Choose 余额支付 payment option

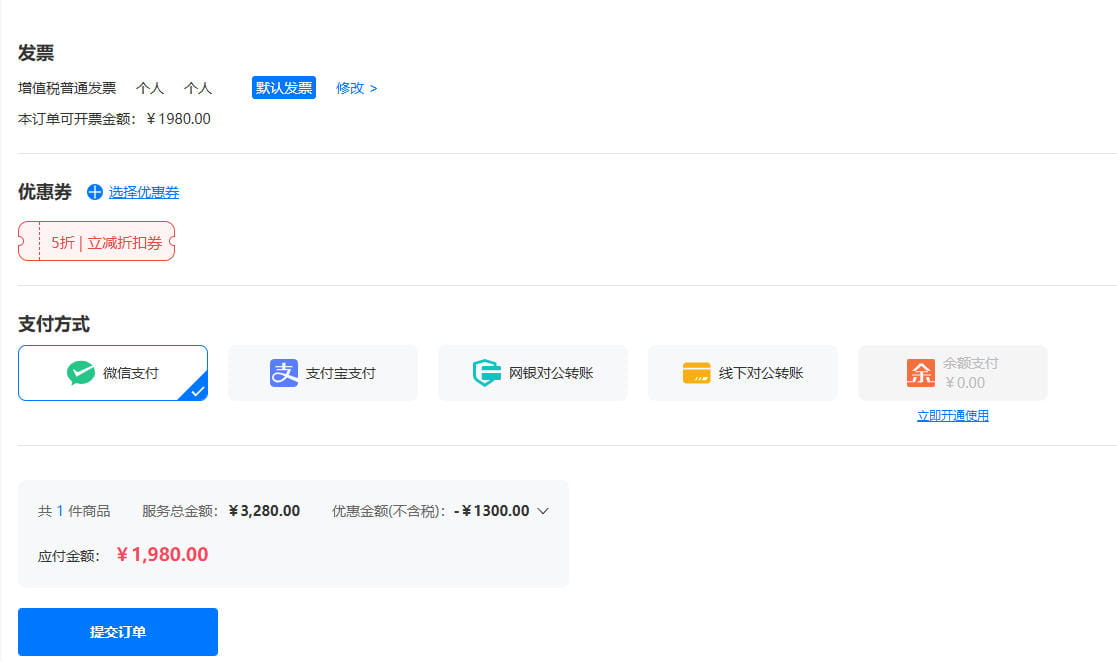pyautogui.click(x=952, y=373)
